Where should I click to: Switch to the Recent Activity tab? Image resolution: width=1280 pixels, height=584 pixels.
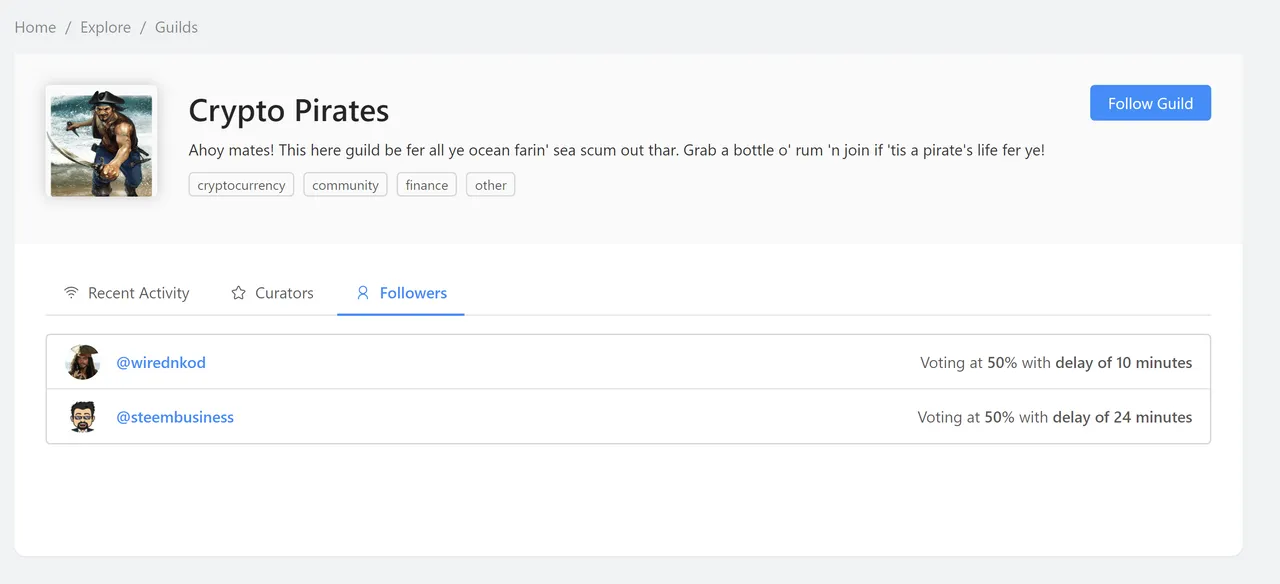click(126, 293)
